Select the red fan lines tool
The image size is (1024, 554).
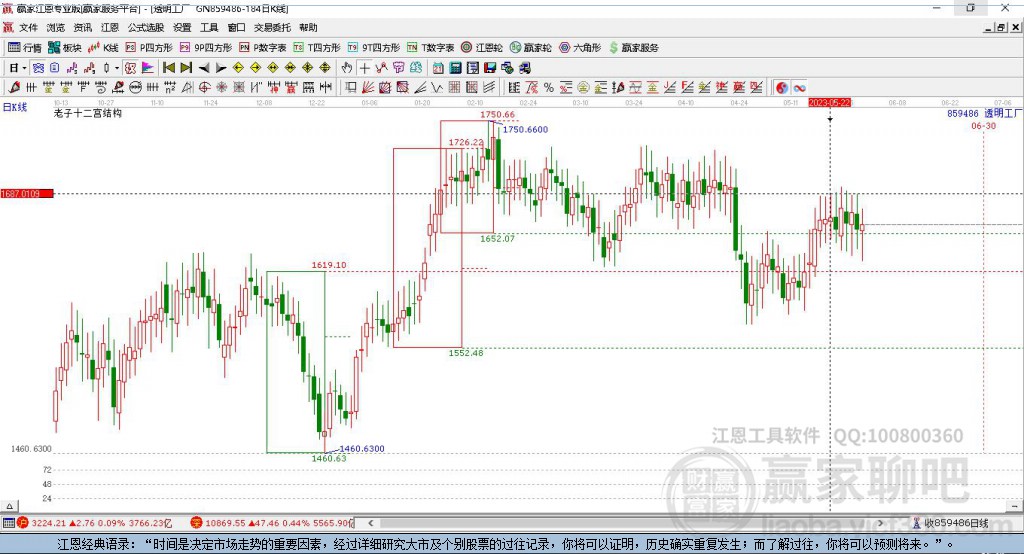[x=368, y=88]
